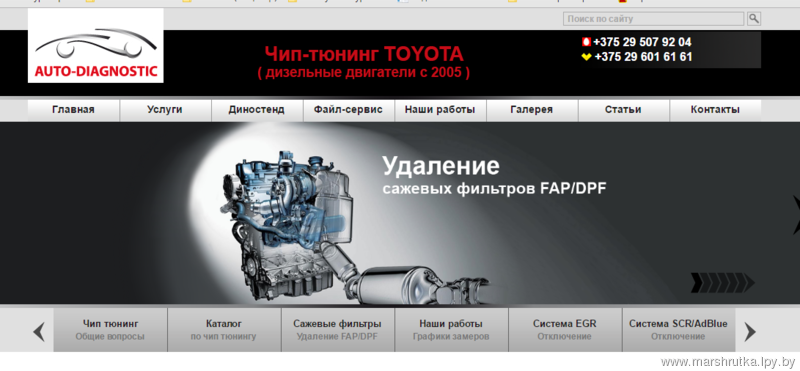This screenshot has width=800, height=371.
Task: Open the Услуги menu item
Action: (165, 110)
